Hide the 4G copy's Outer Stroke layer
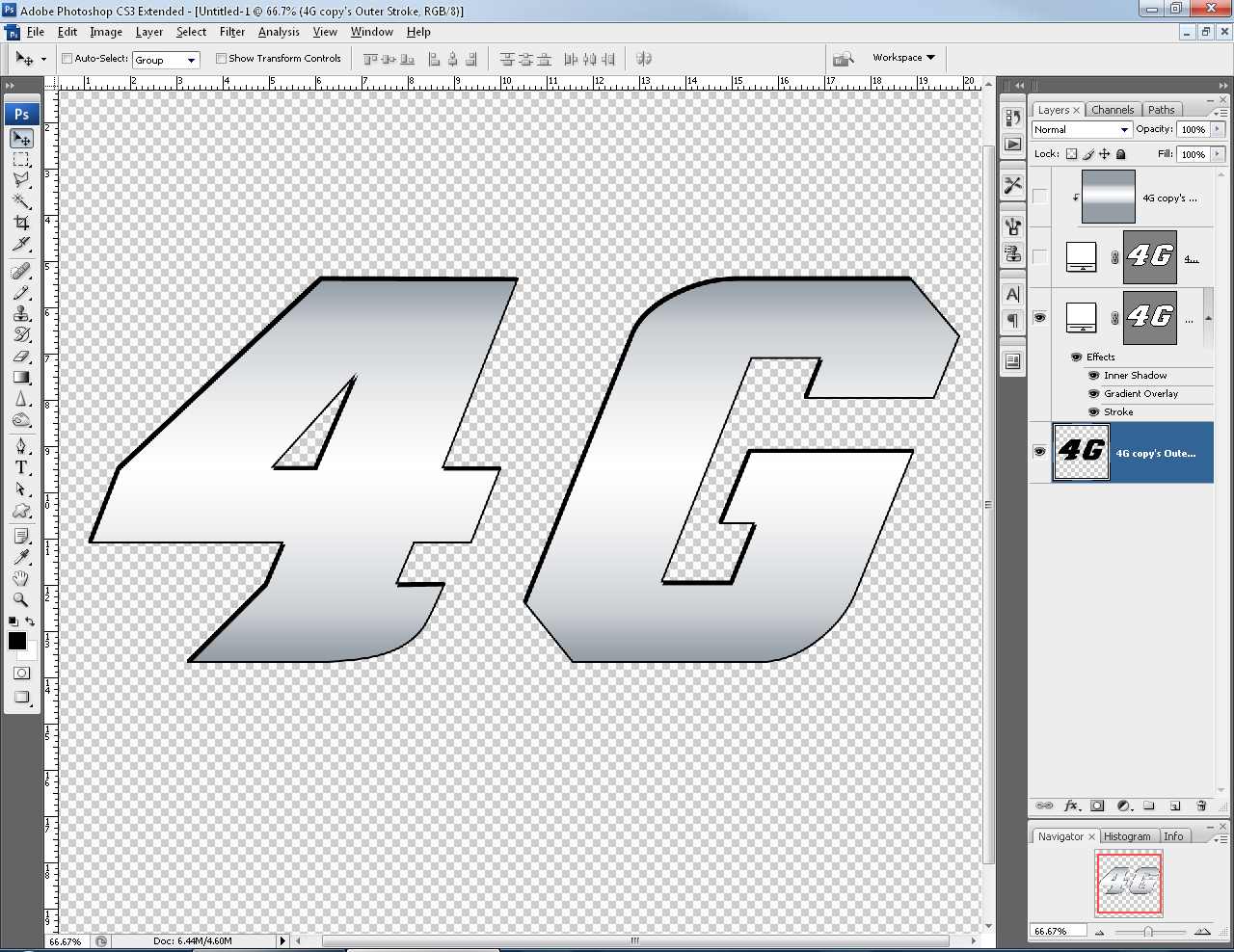 [x=1039, y=451]
